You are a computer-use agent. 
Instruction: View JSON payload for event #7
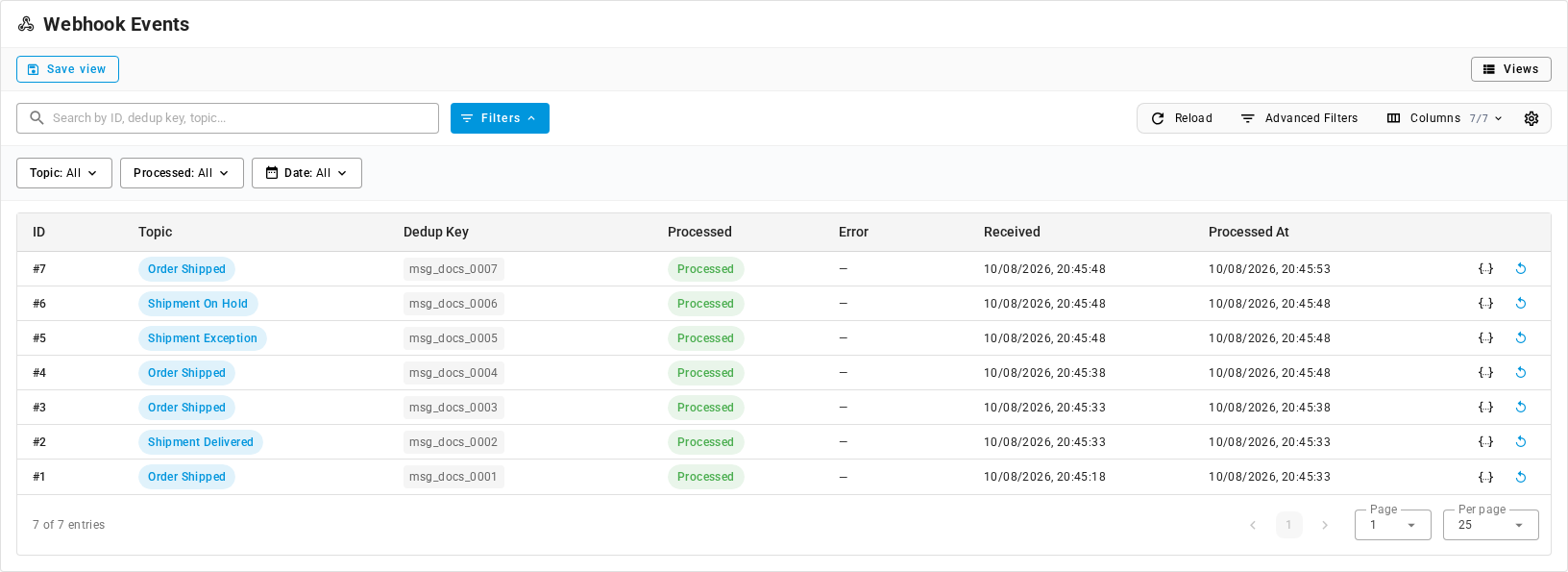coord(1485,269)
